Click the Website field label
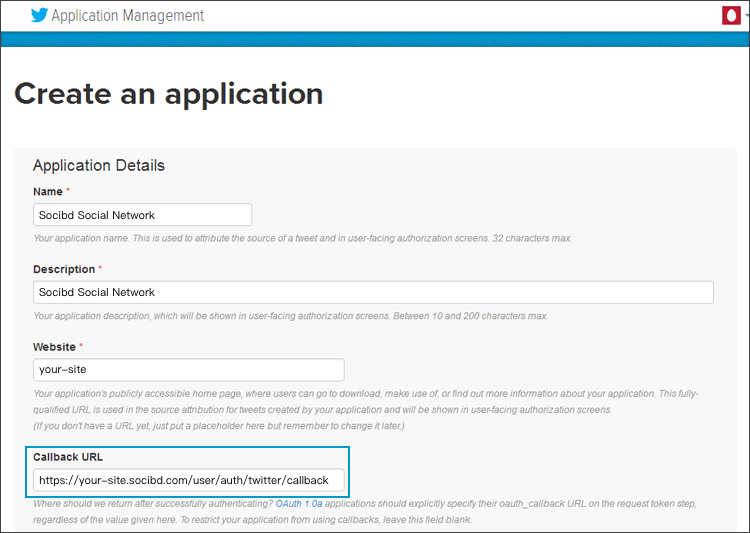Image resolution: width=750 pixels, height=533 pixels. pyautogui.click(x=55, y=346)
